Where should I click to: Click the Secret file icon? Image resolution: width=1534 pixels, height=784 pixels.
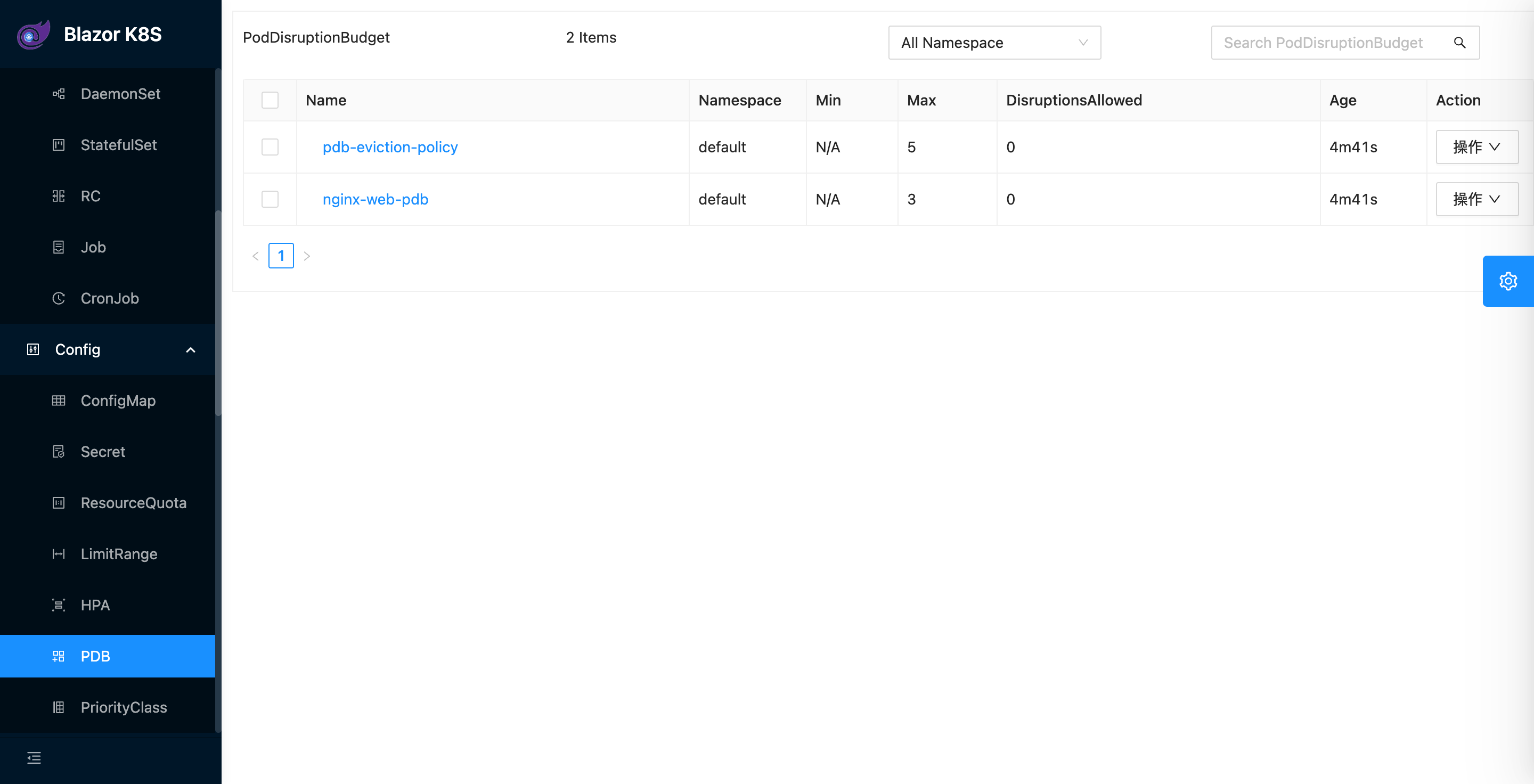point(59,452)
